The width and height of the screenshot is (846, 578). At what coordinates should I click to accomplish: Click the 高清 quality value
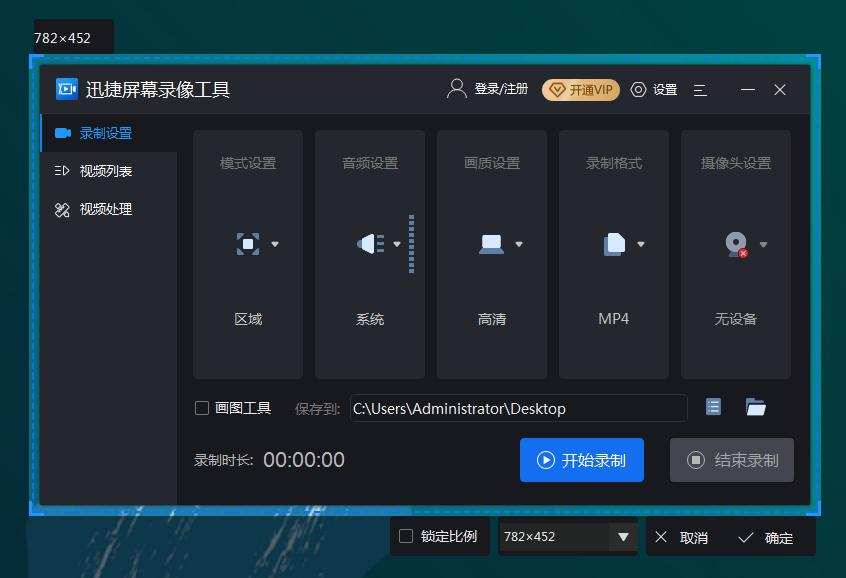point(492,319)
